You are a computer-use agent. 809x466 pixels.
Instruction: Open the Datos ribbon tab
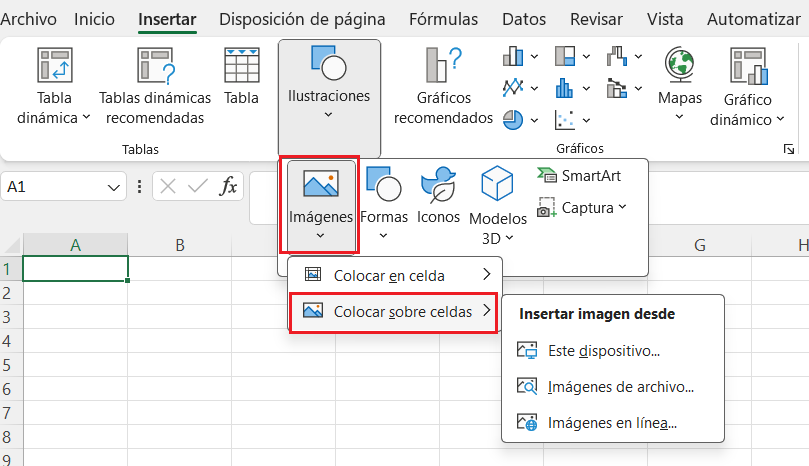click(x=524, y=19)
